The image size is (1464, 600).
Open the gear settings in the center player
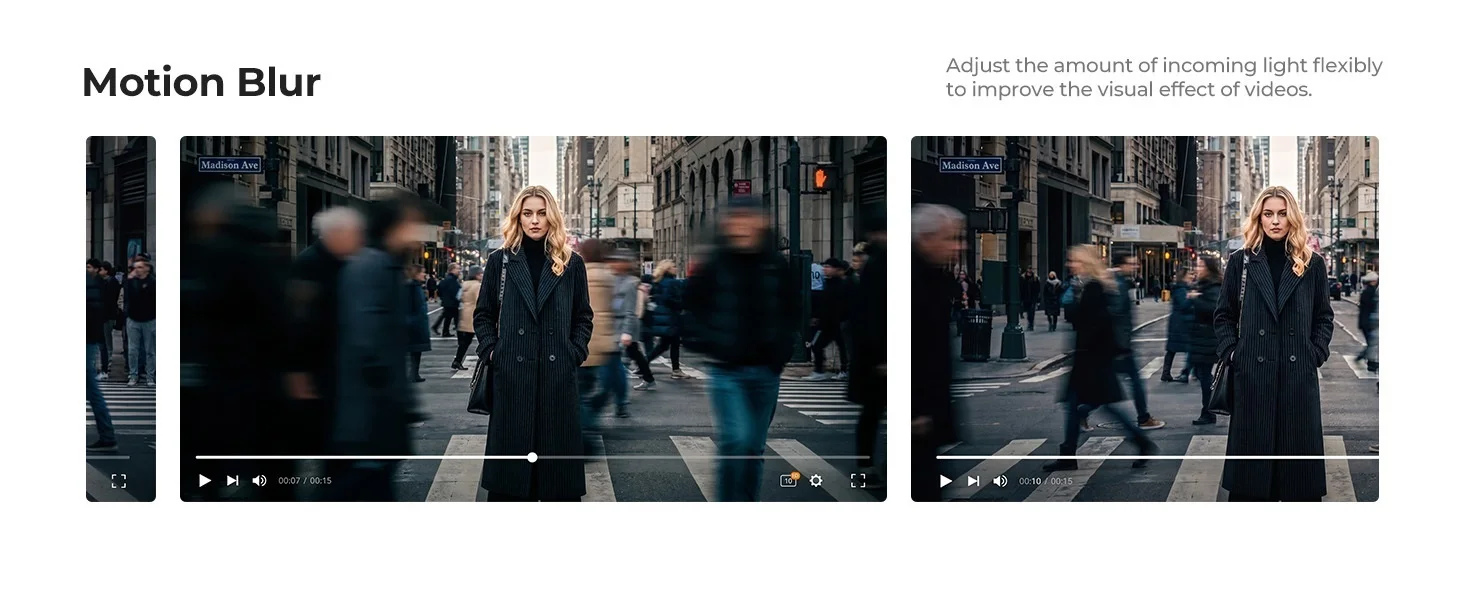[816, 481]
